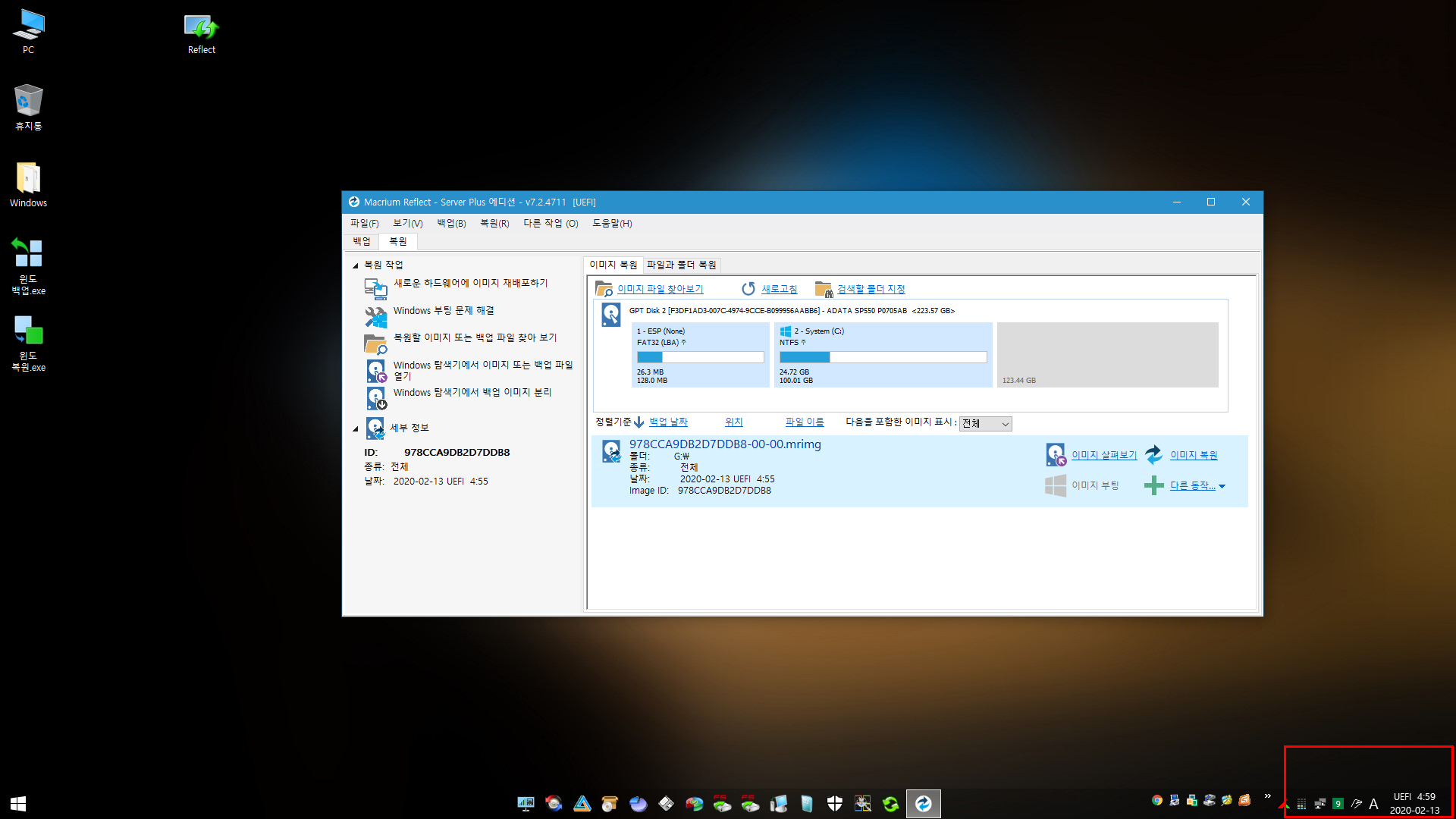Click the system monitor taskbar icon
The height and width of the screenshot is (819, 1456).
tap(526, 804)
